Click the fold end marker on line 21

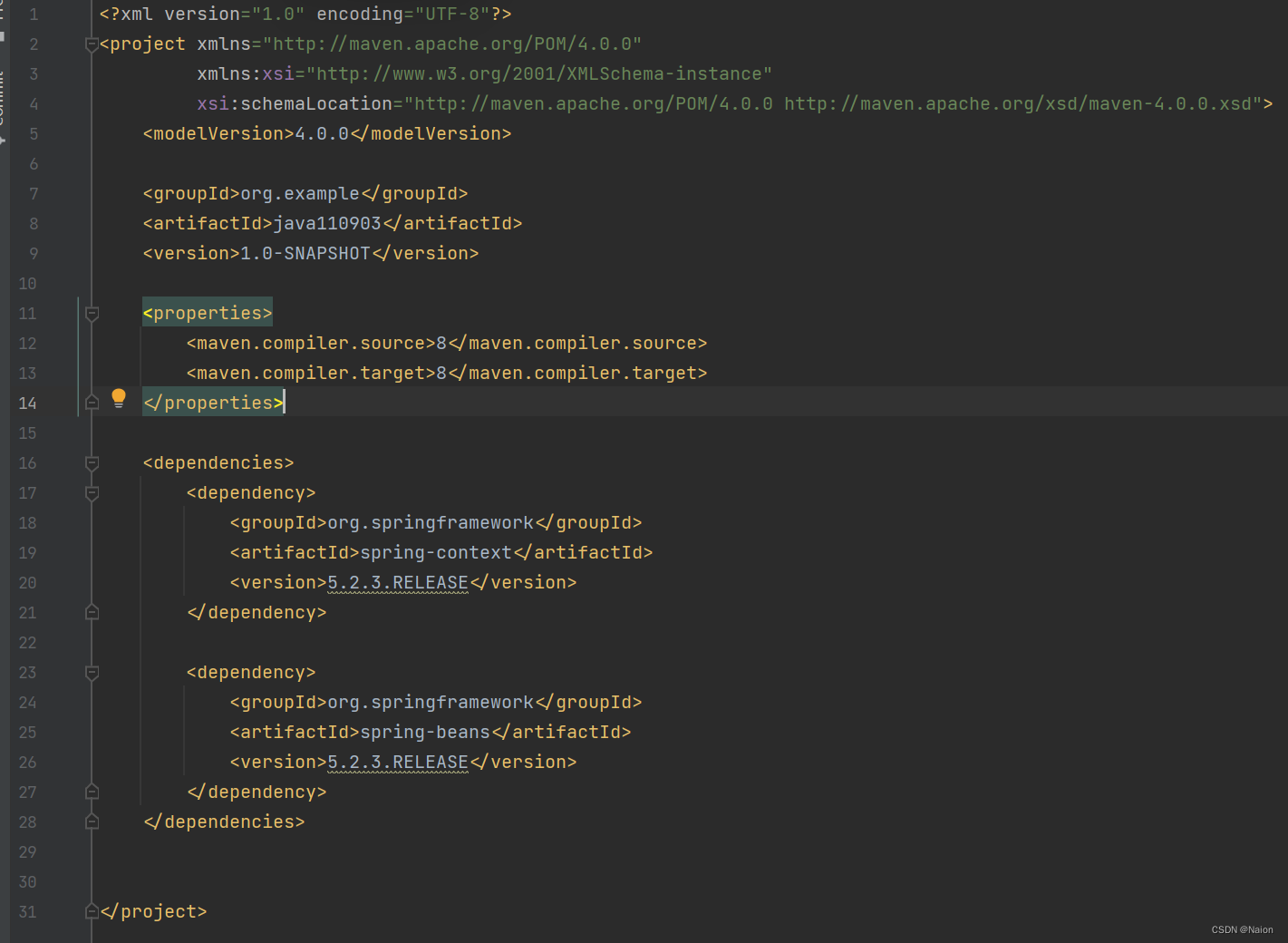91,612
